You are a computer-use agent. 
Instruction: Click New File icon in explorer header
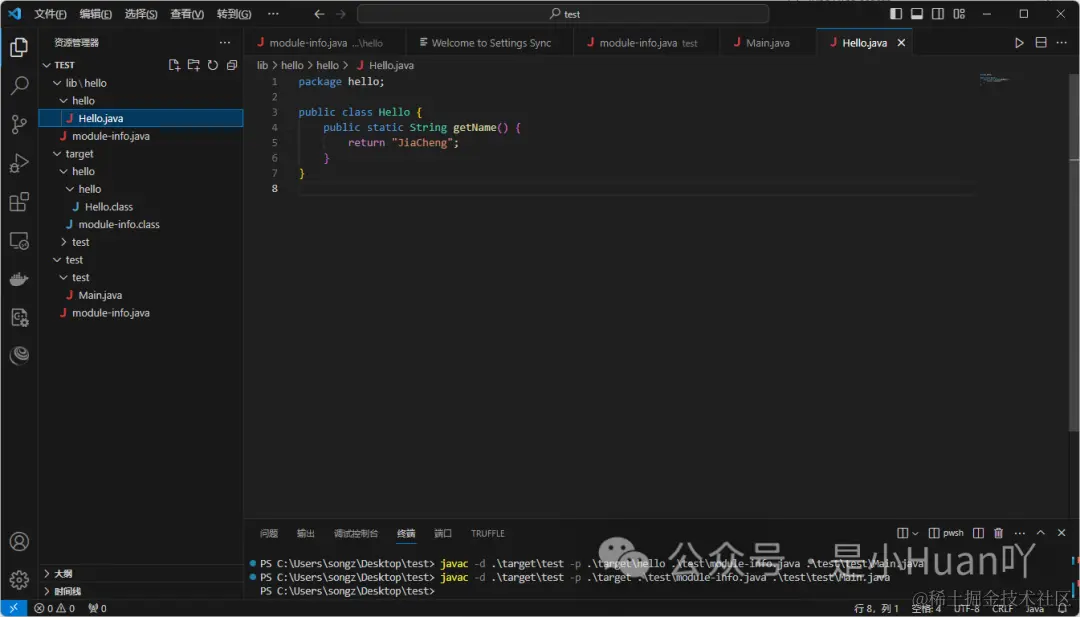click(174, 65)
